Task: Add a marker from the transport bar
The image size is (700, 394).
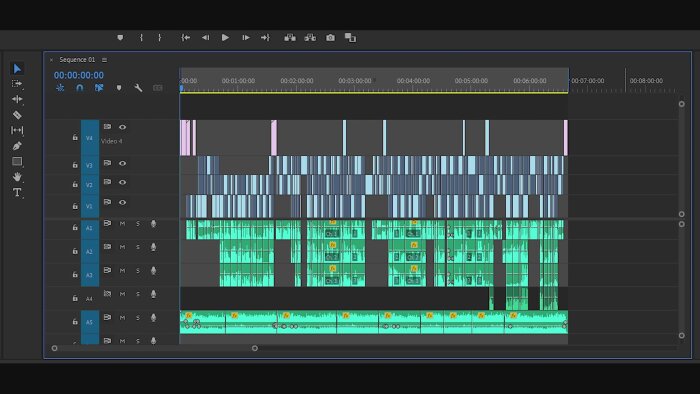Action: (x=120, y=38)
